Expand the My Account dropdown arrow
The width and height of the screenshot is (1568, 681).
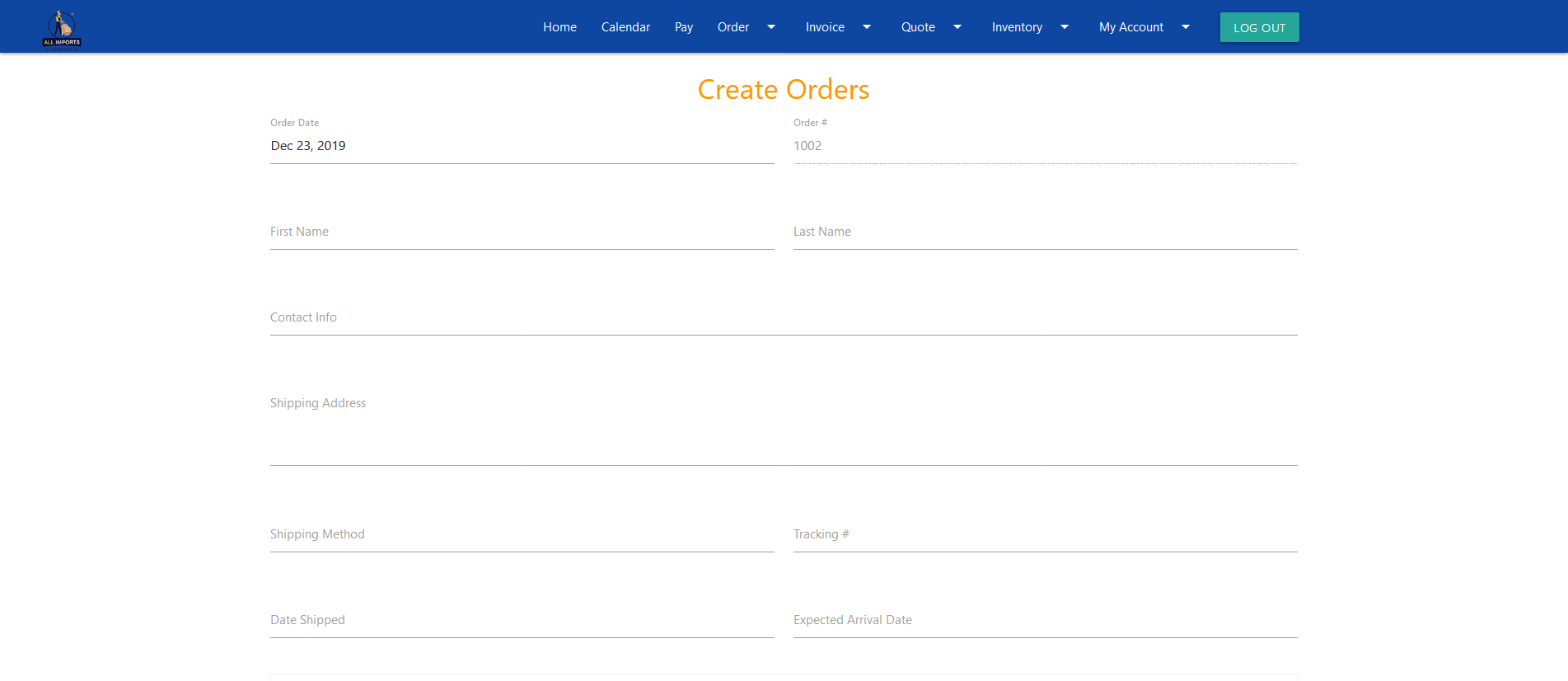(1186, 27)
